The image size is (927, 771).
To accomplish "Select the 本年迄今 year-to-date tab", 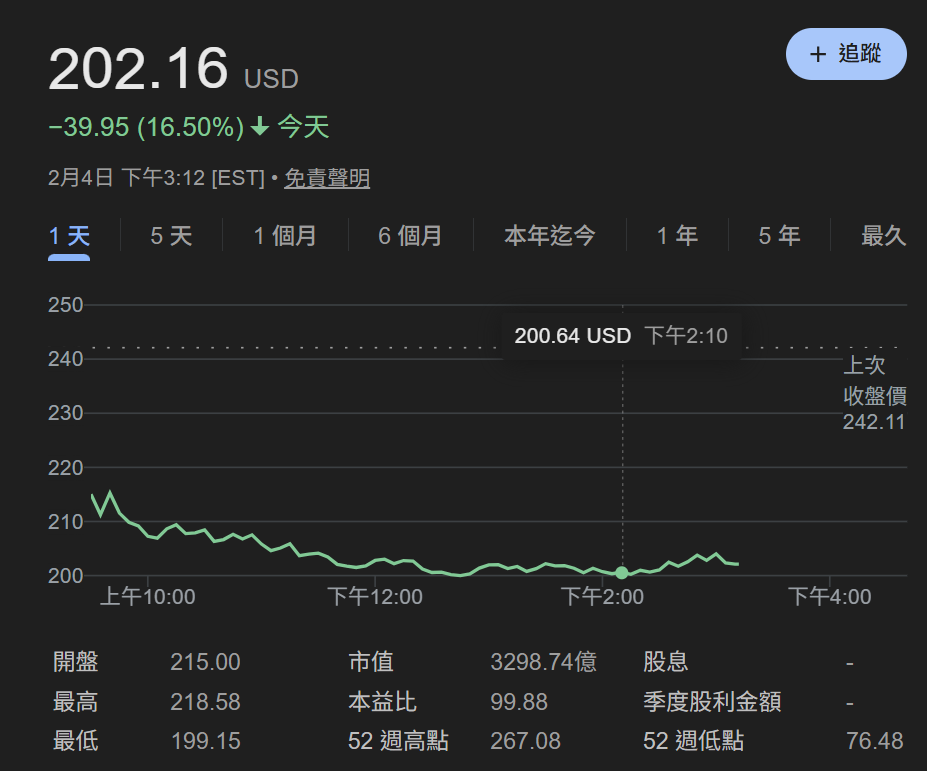I will pyautogui.click(x=550, y=236).
